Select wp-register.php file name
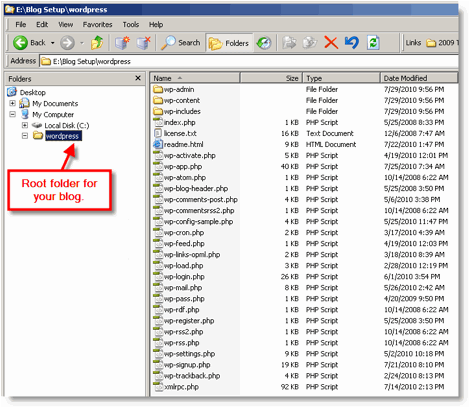Screen dimensions: 470x408 (x=189, y=321)
